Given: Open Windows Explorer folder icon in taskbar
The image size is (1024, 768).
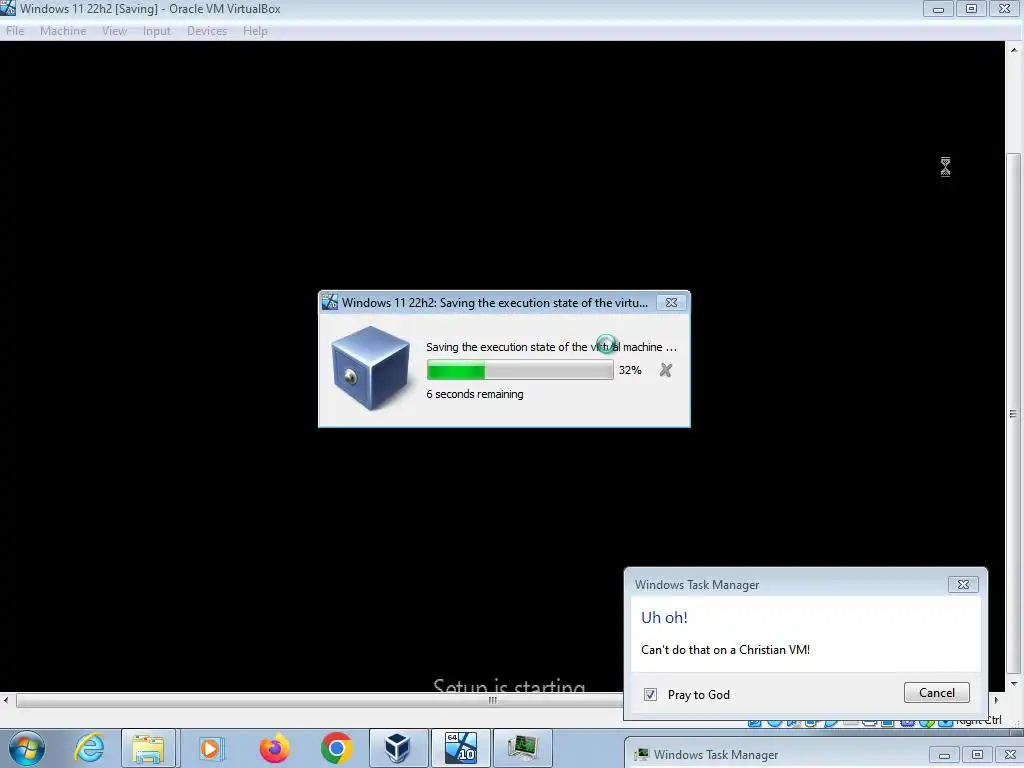Looking at the screenshot, I should point(148,748).
